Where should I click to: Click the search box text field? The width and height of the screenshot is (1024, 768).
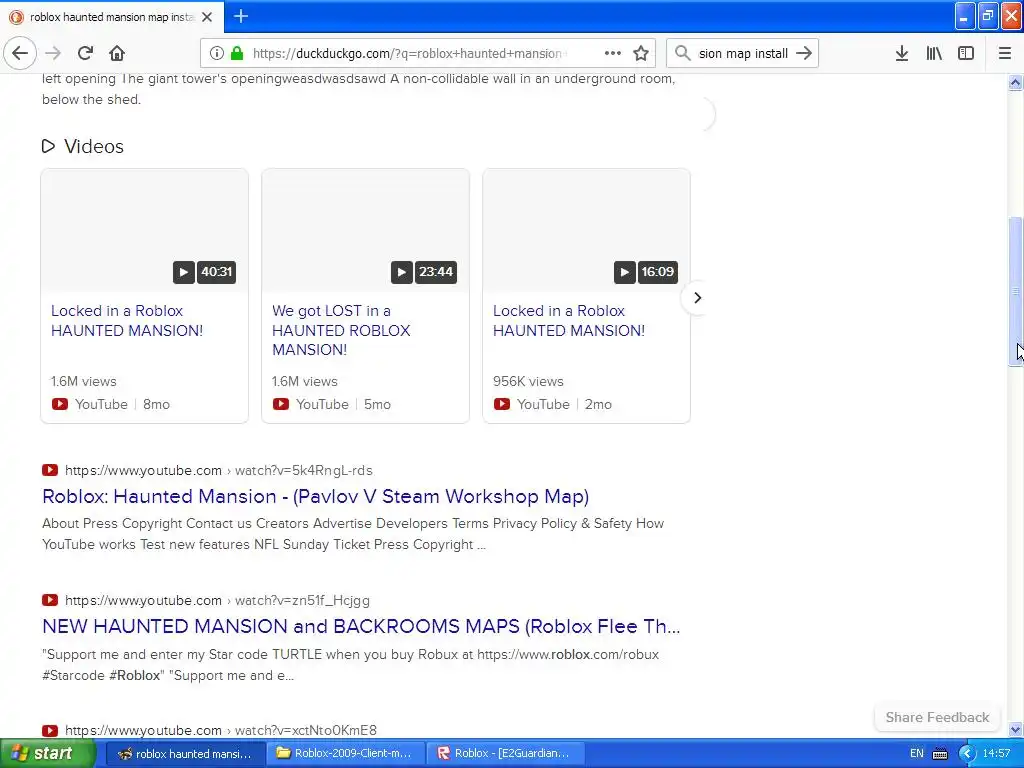coord(743,53)
